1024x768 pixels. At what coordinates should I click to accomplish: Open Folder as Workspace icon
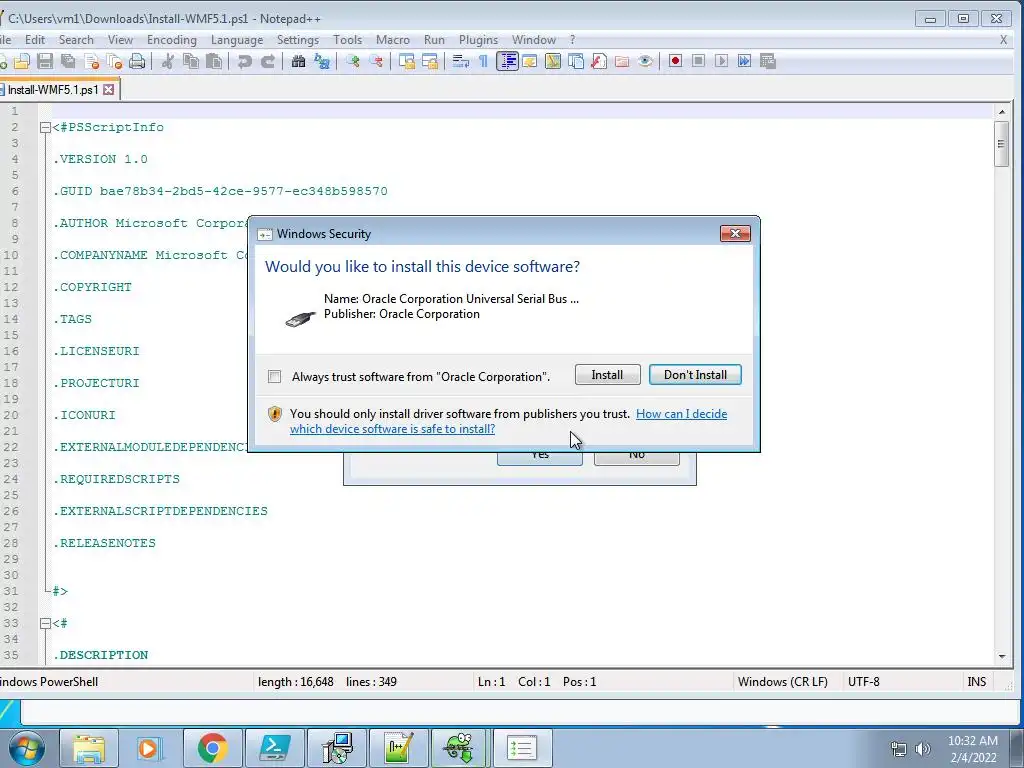[622, 61]
